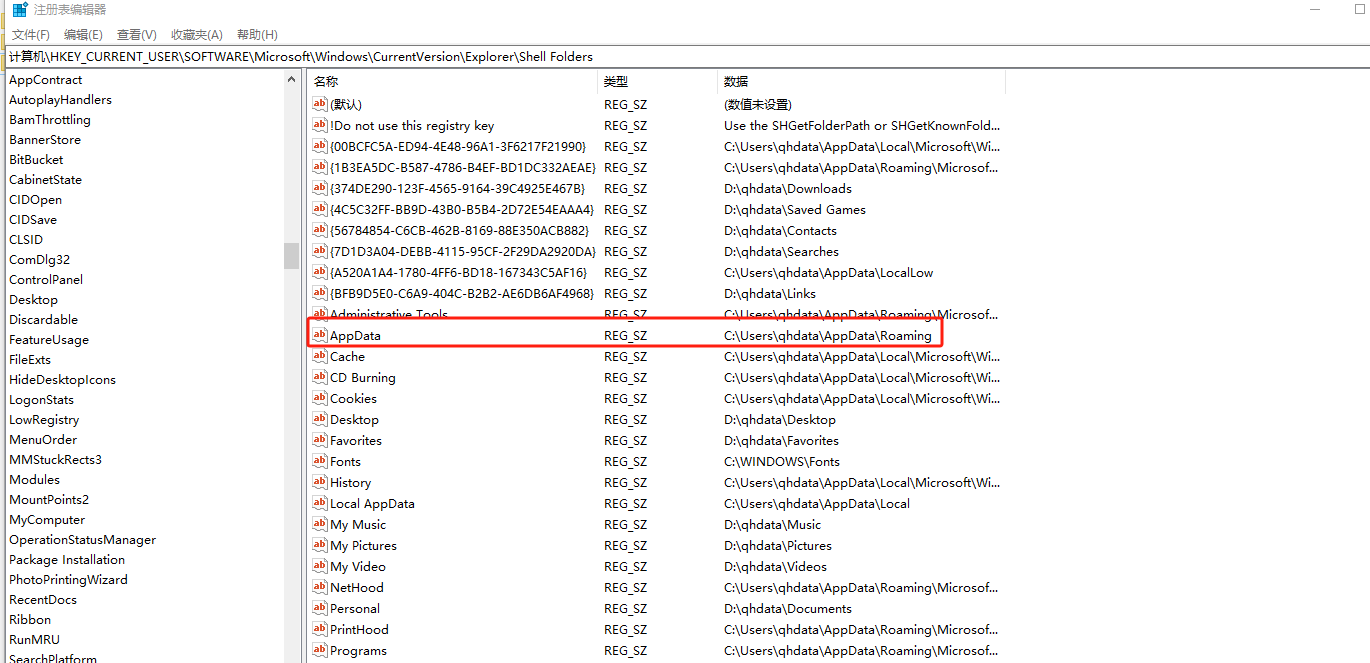
Task: Click the tree pane vertical scrollbar thumb
Action: [291, 256]
